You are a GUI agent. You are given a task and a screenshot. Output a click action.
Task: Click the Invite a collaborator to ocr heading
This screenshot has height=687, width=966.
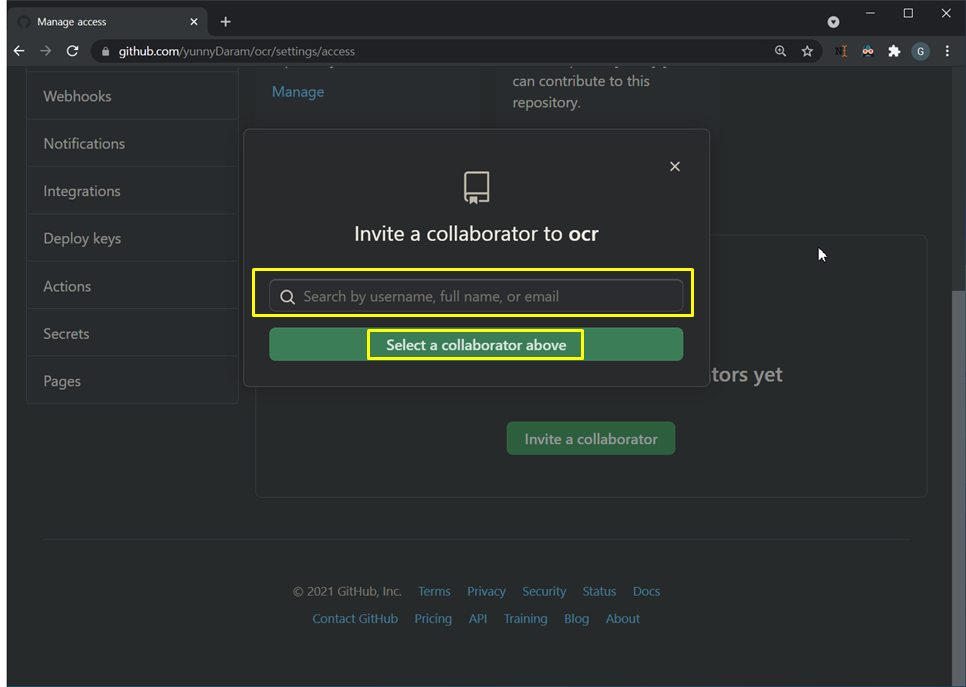click(476, 234)
